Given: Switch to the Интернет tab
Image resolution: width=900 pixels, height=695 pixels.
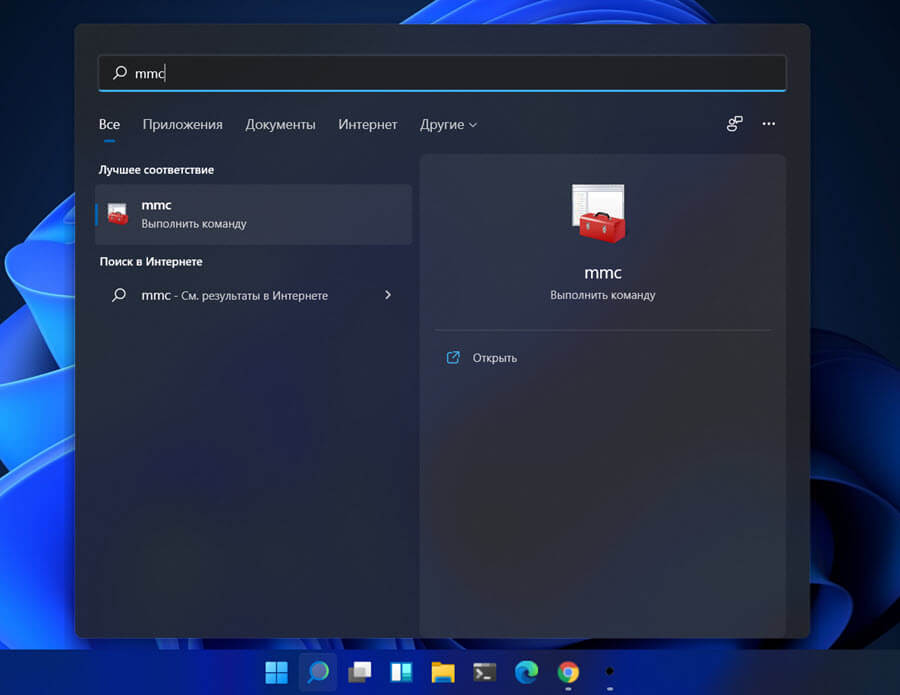Looking at the screenshot, I should click(x=367, y=125).
